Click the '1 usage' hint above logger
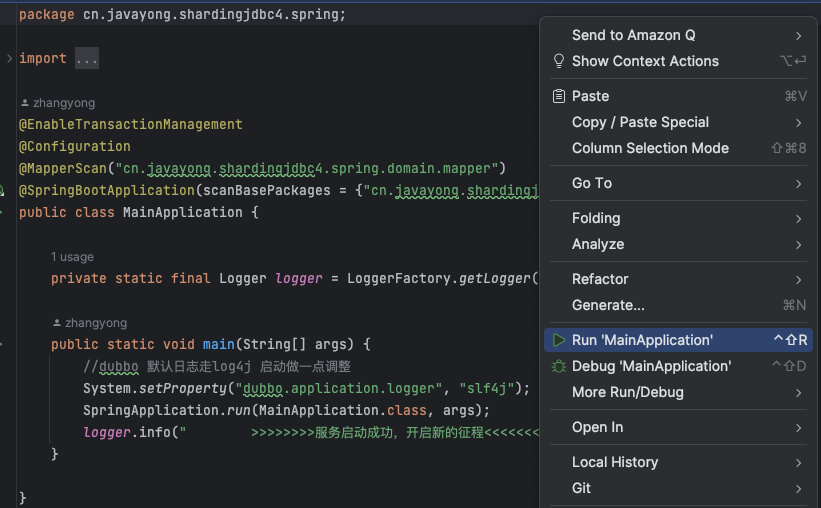 point(72,257)
